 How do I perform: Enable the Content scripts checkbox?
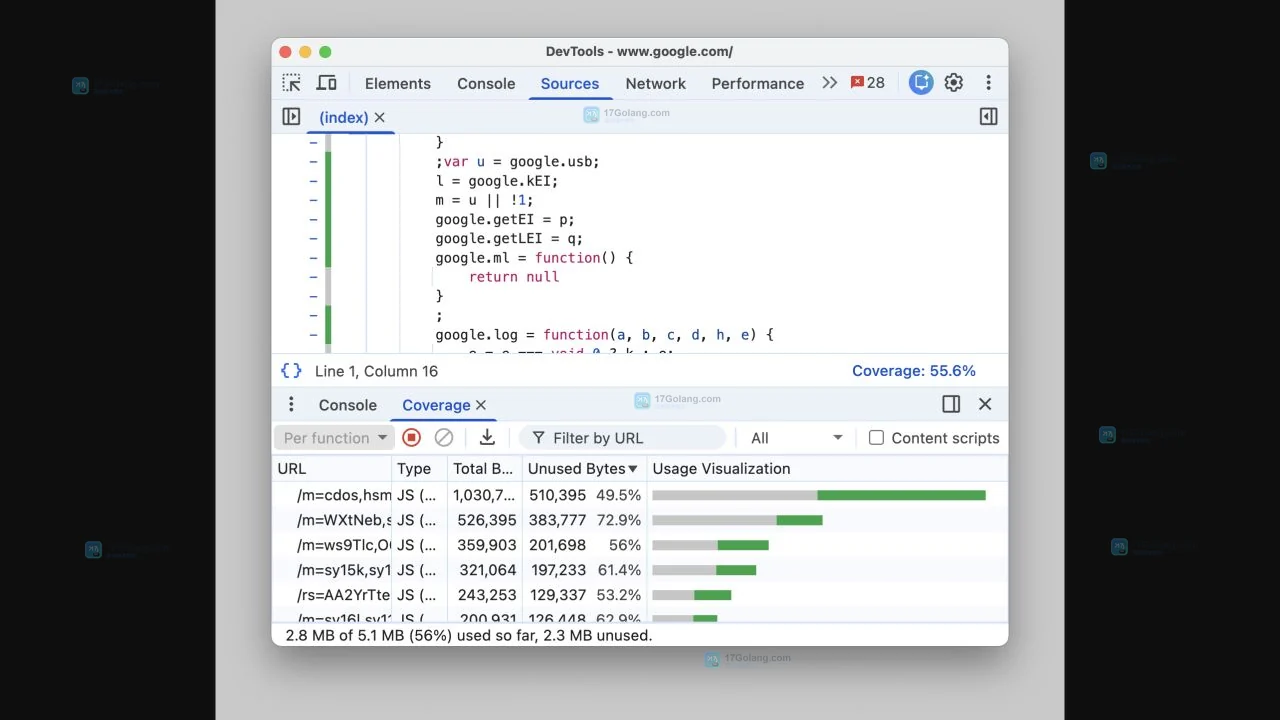point(876,438)
